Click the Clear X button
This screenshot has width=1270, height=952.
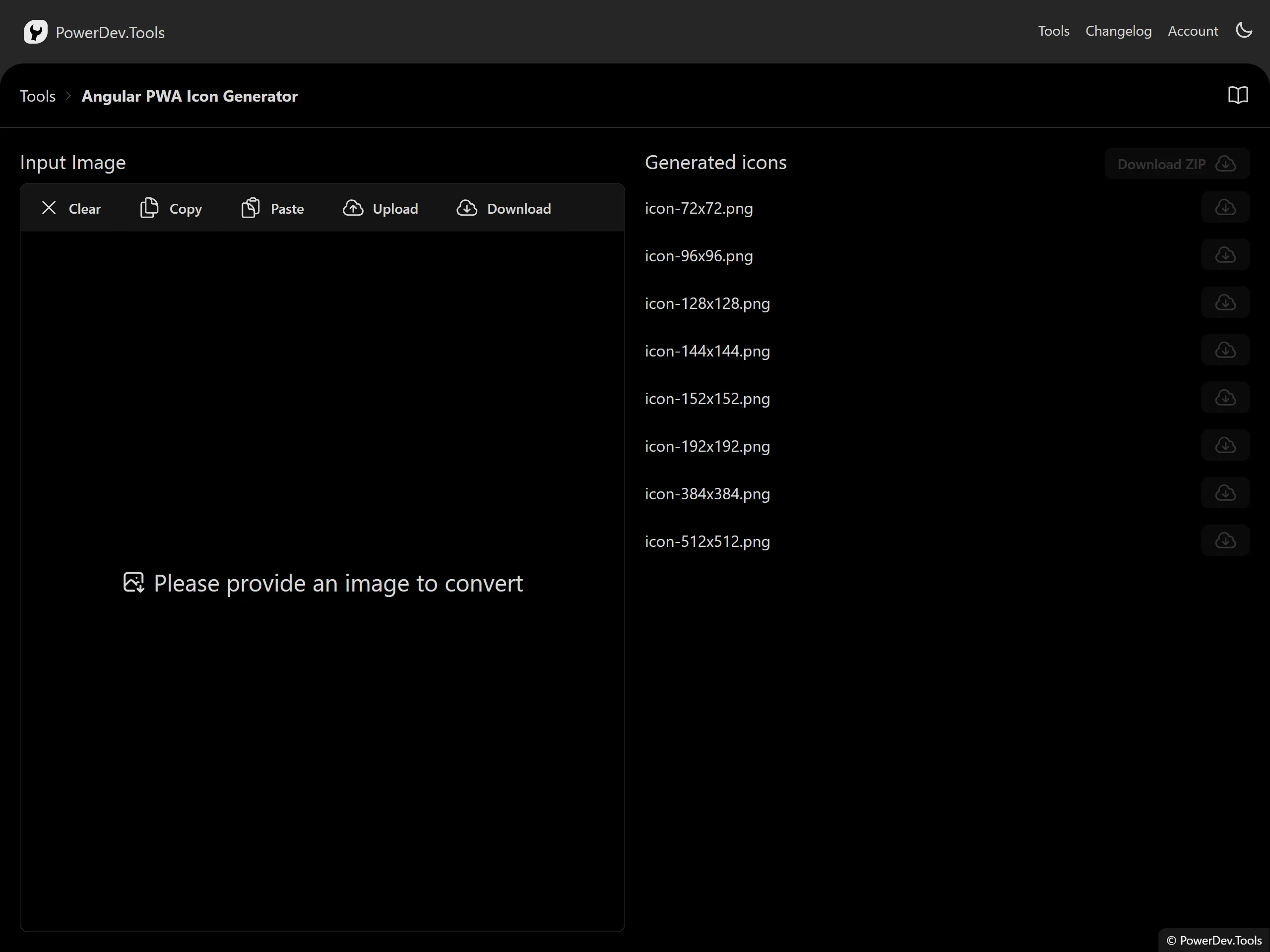[71, 208]
